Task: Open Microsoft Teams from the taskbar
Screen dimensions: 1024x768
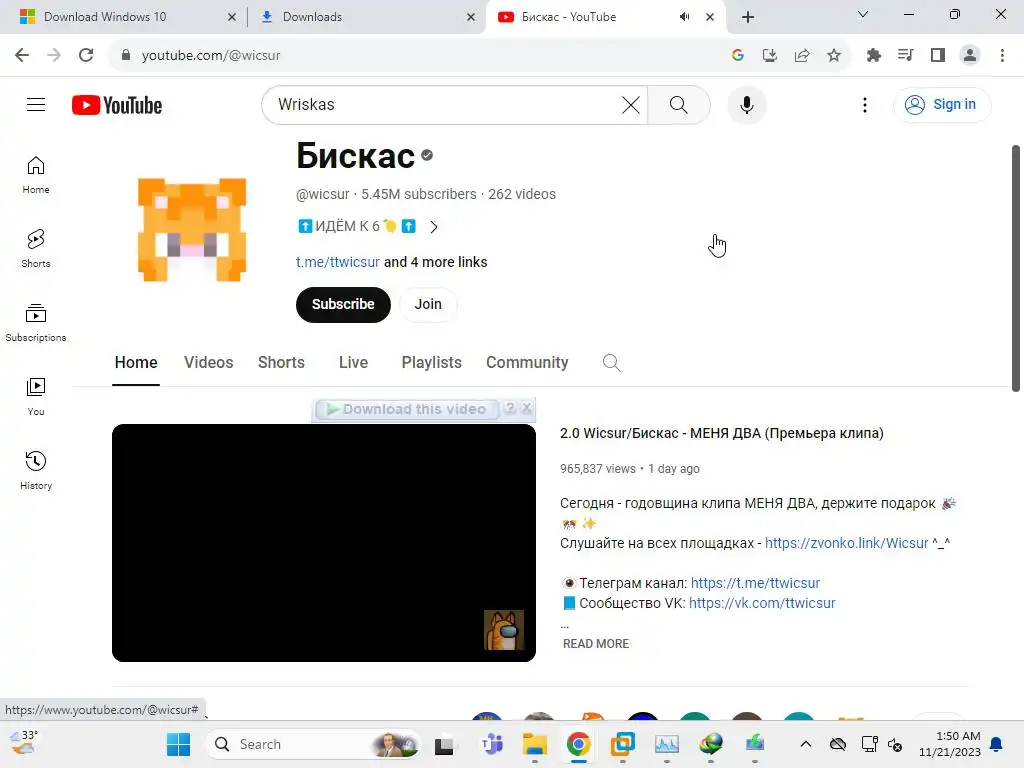Action: pos(492,744)
